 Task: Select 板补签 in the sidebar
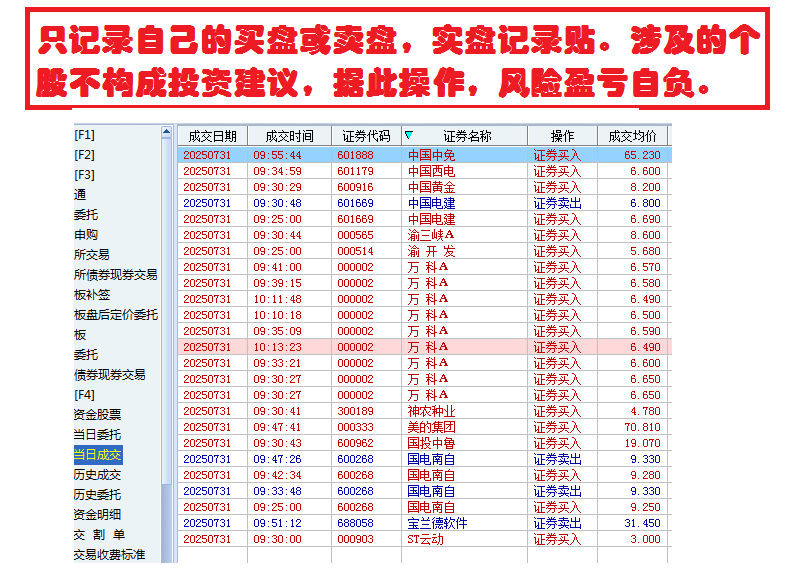pyautogui.click(x=92, y=295)
